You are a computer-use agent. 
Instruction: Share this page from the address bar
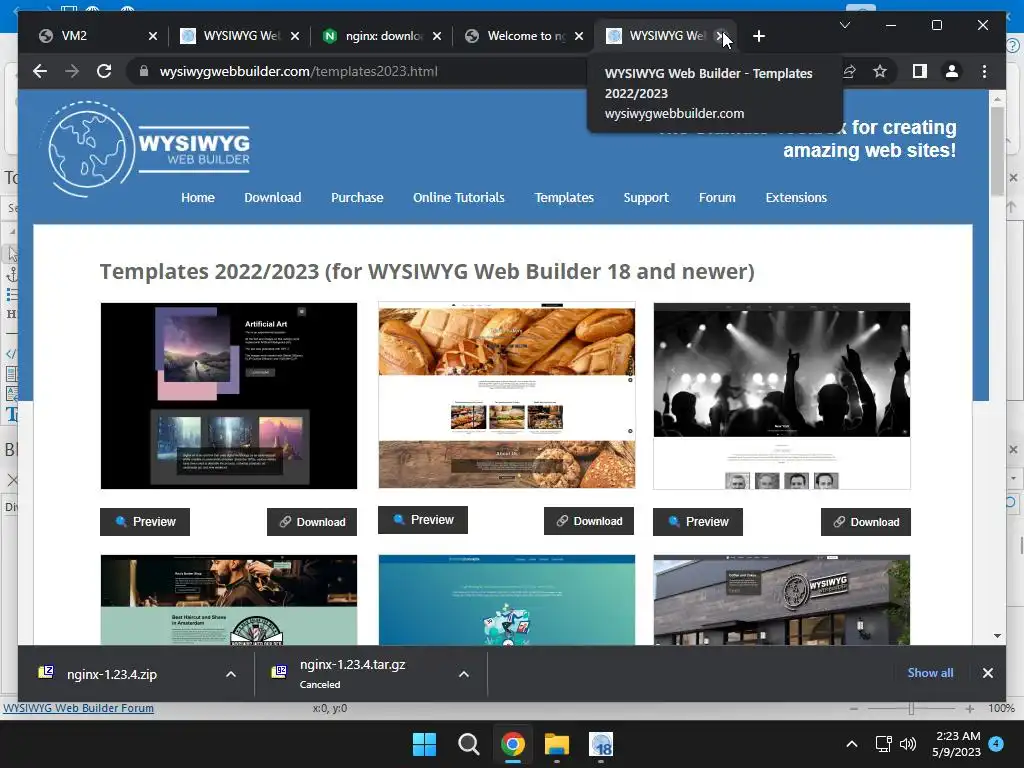pos(849,71)
